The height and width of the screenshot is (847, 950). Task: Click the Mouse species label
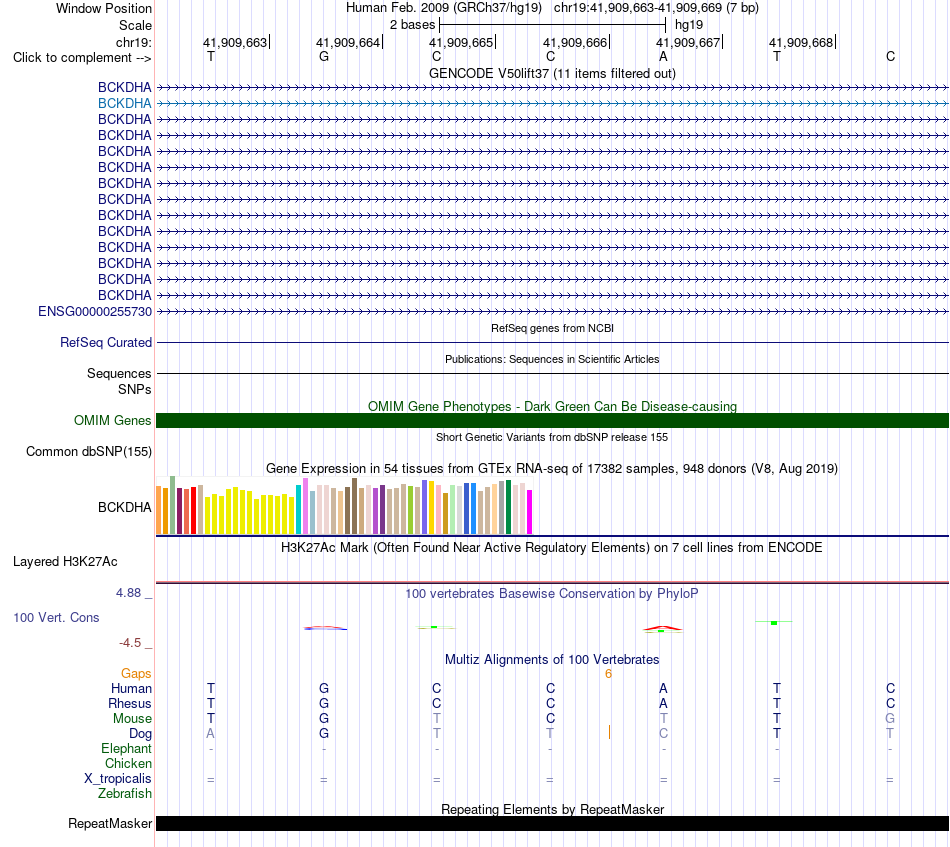(x=132, y=719)
